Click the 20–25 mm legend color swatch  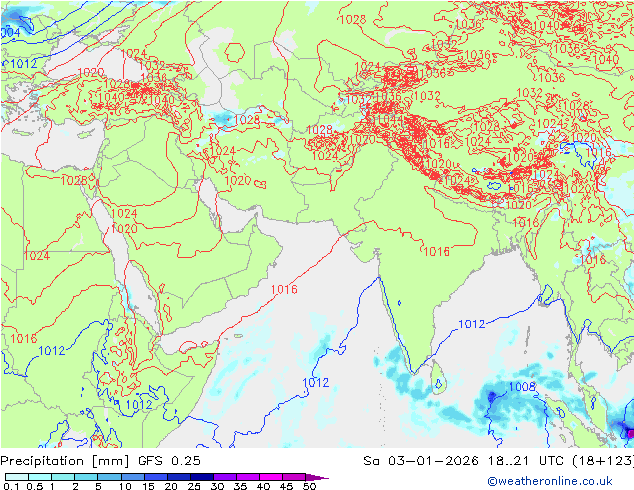(178, 477)
